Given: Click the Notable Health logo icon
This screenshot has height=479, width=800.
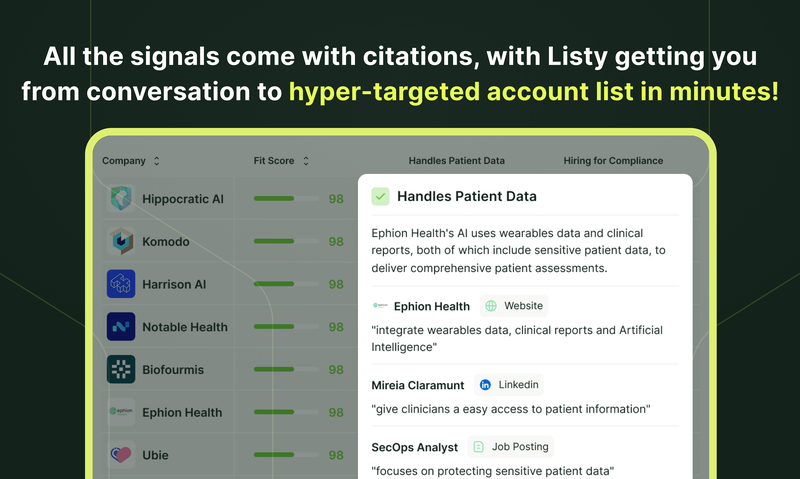Looking at the screenshot, I should (121, 326).
